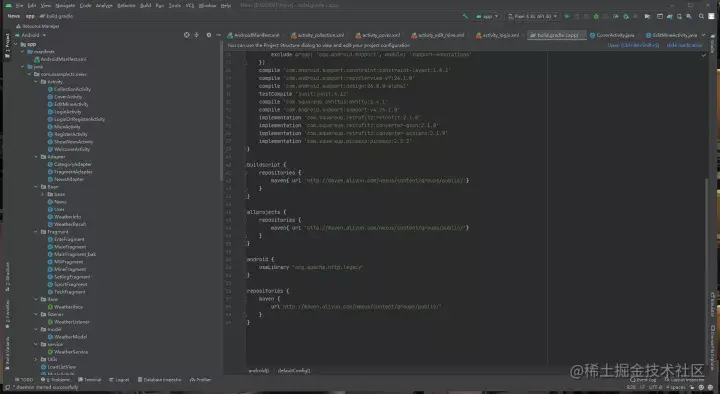This screenshot has height=394, width=720.
Task: Open the TODO tool window
Action: tap(24, 380)
